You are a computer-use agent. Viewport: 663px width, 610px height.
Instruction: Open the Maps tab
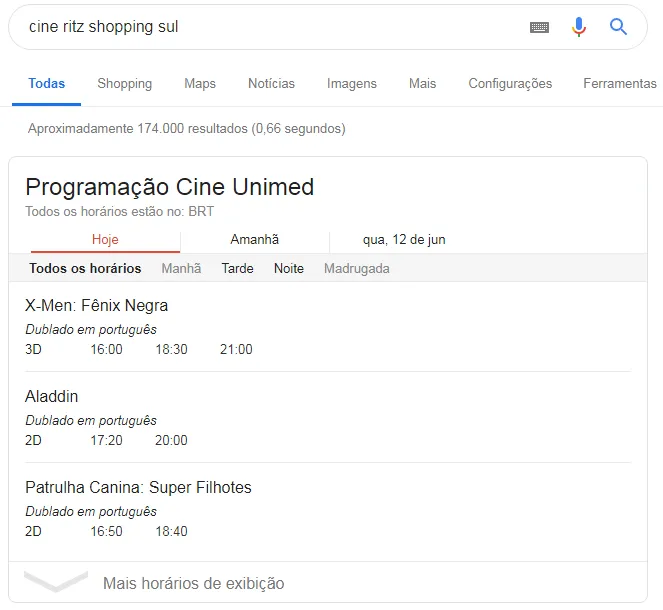200,84
